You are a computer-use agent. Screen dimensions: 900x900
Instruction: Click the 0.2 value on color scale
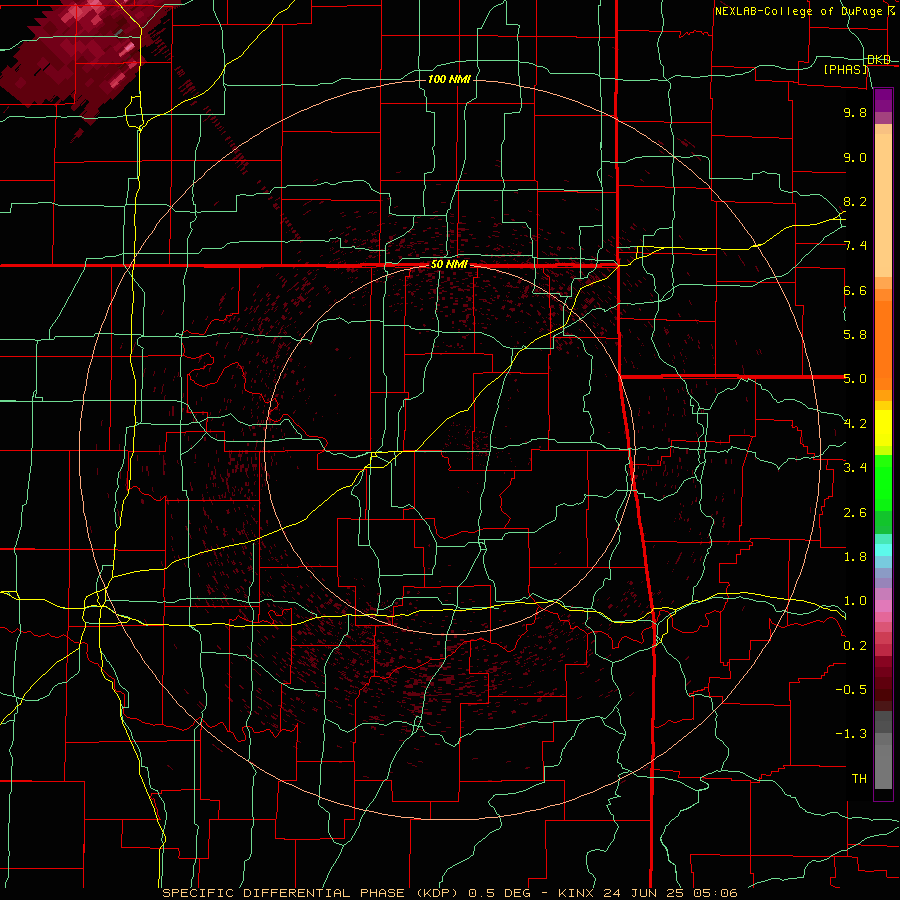[x=855, y=646]
